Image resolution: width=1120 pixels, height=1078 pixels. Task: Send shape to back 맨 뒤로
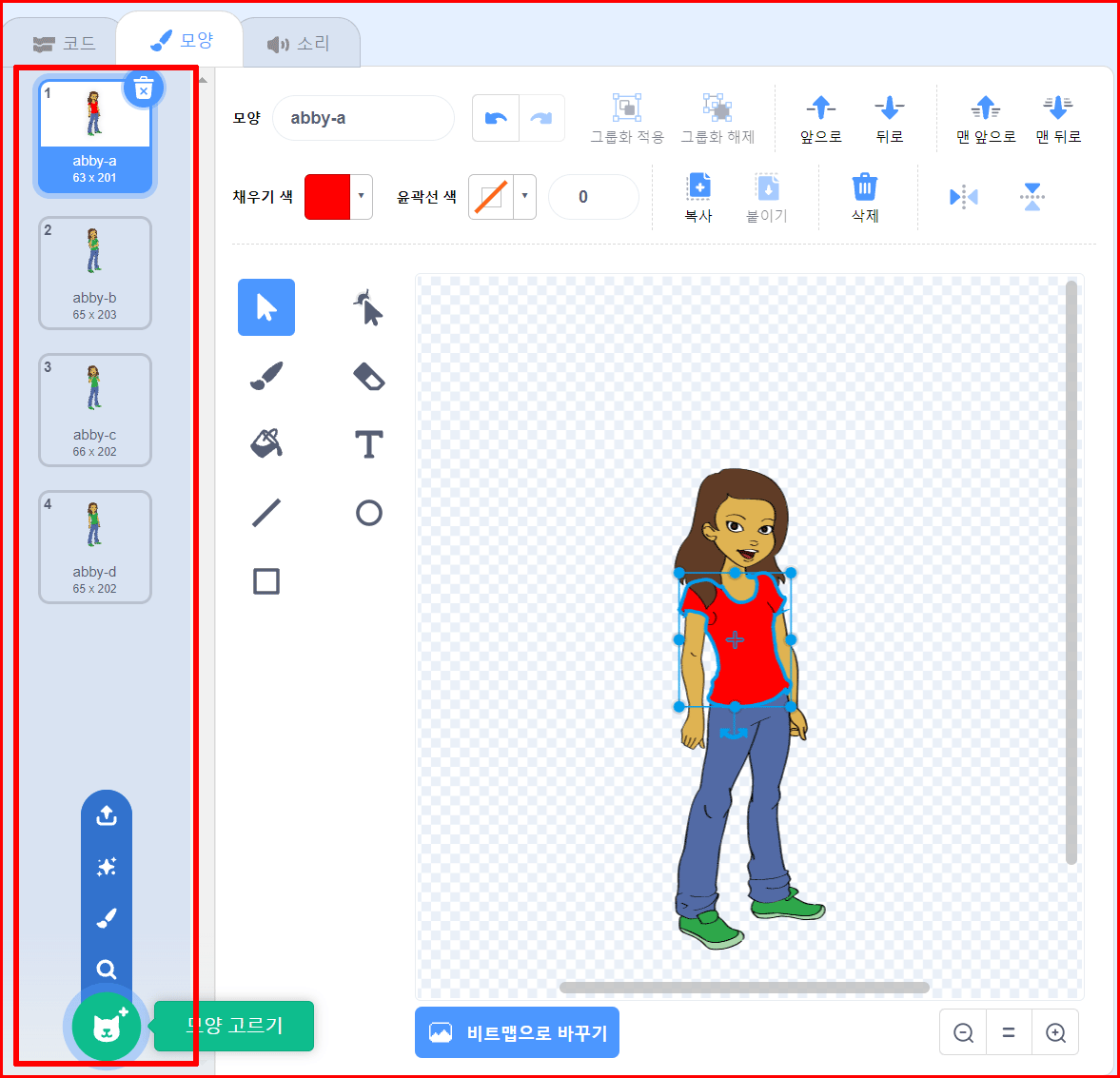pos(1058,119)
